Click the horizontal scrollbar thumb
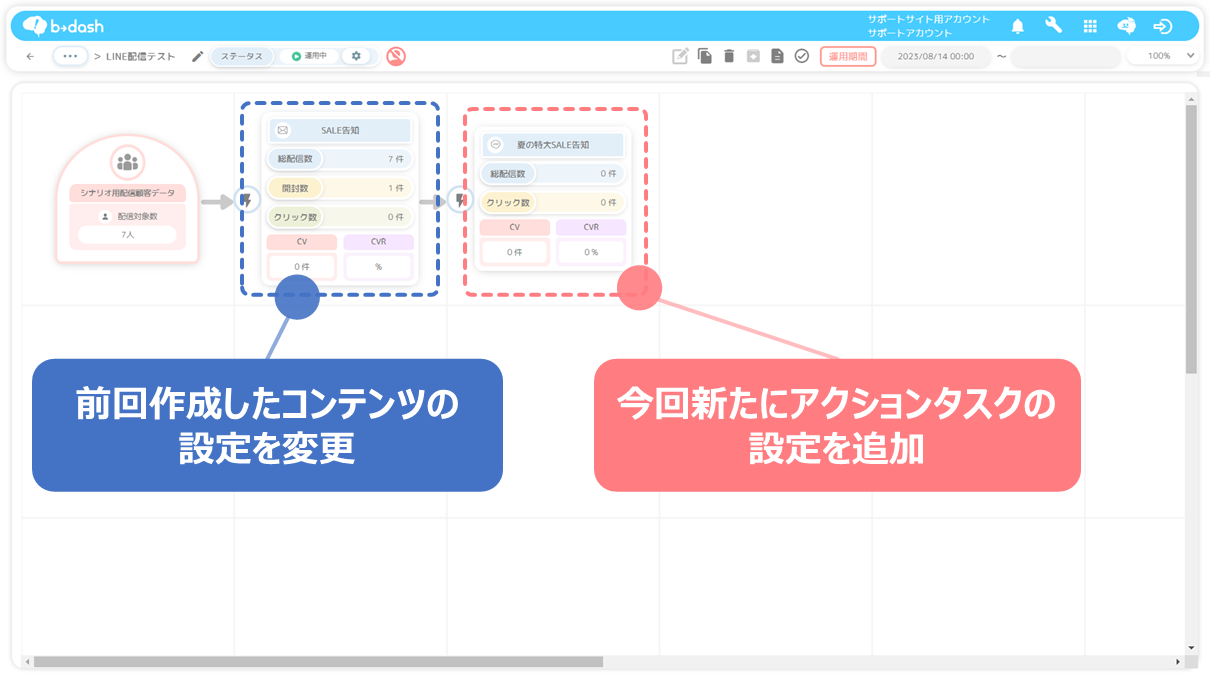 (319, 662)
